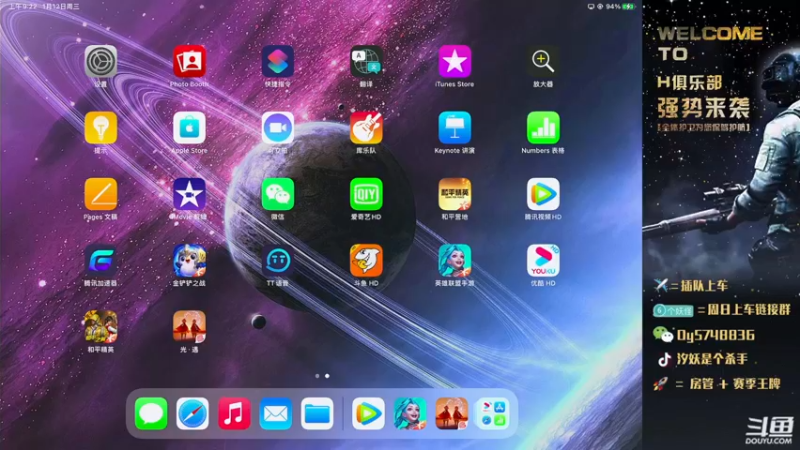Viewport: 800px width, 450px height.
Task: Open 英雄联盟手游 on home screen
Action: tap(455, 261)
